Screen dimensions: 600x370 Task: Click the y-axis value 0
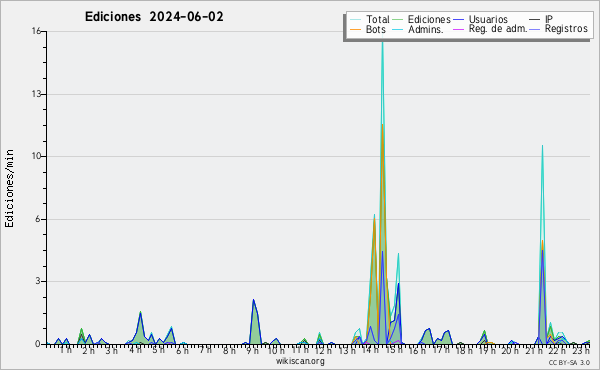(38, 344)
